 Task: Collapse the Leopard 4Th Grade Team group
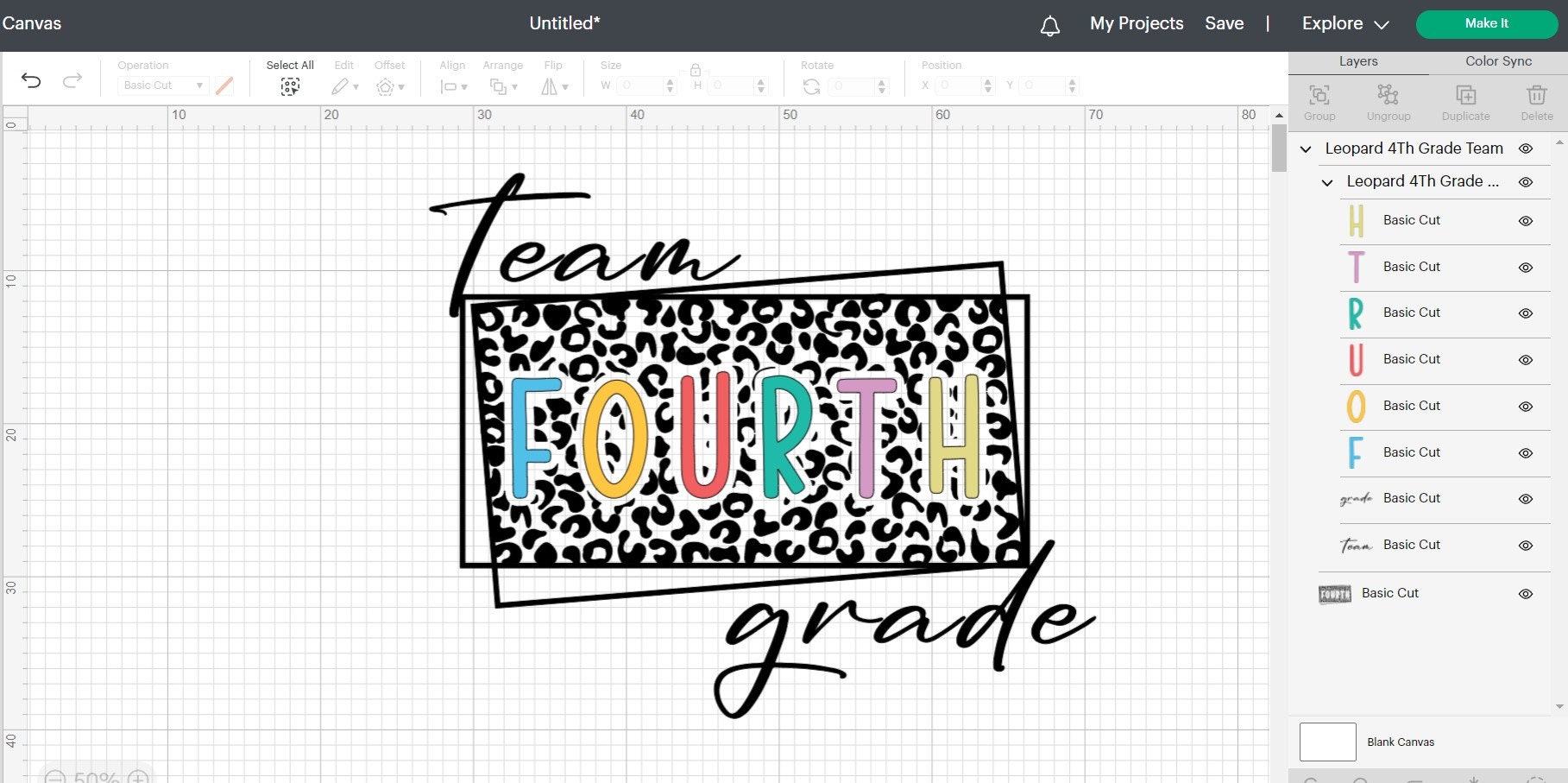click(x=1306, y=148)
